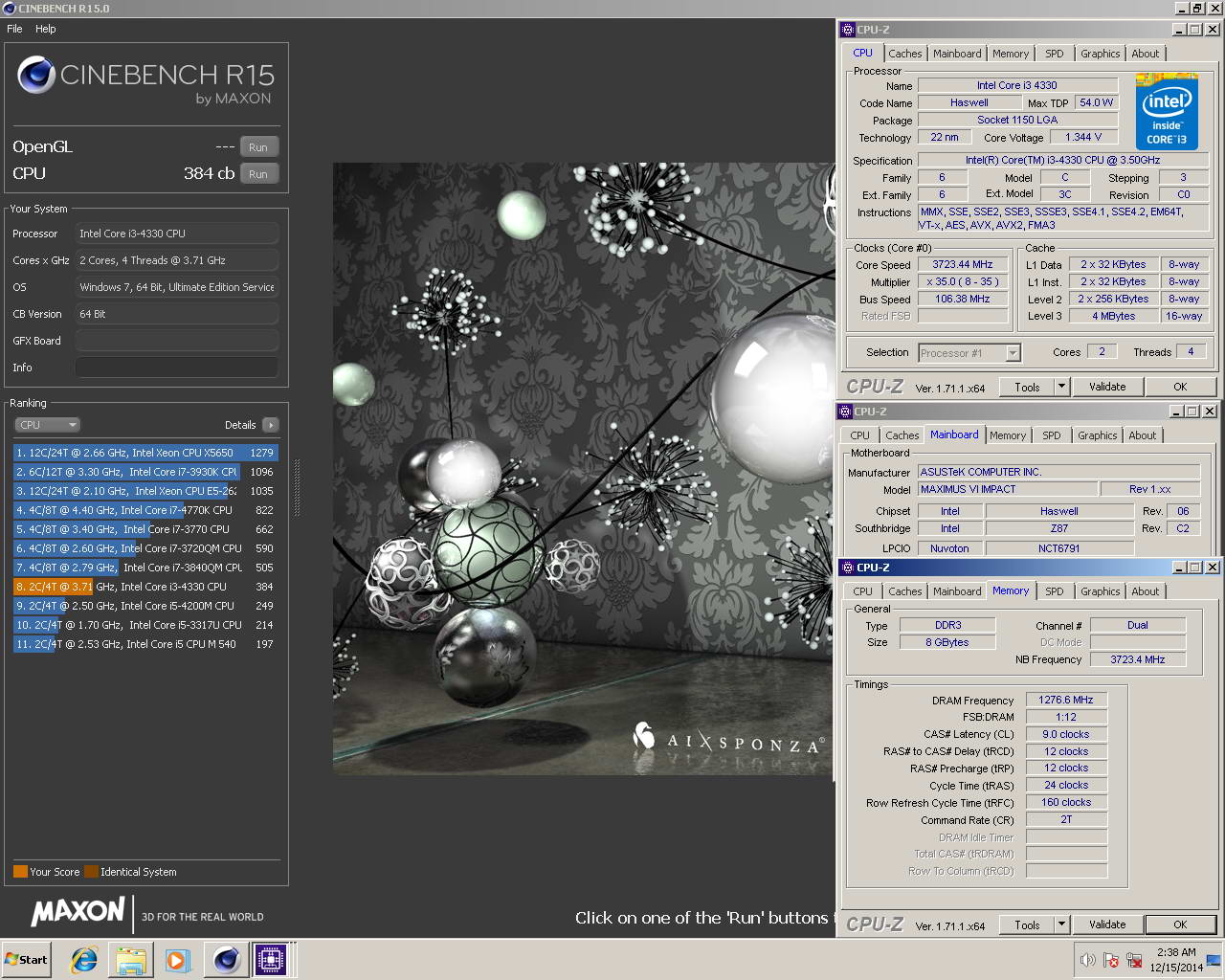Viewport: 1225px width, 980px height.
Task: Run the CPU benchmark
Action: pos(258,174)
